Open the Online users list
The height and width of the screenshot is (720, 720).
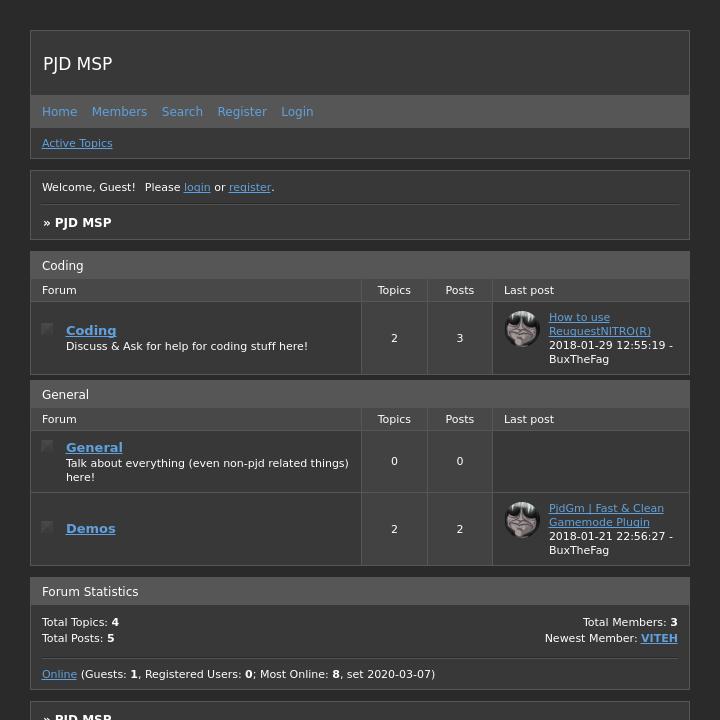59,674
